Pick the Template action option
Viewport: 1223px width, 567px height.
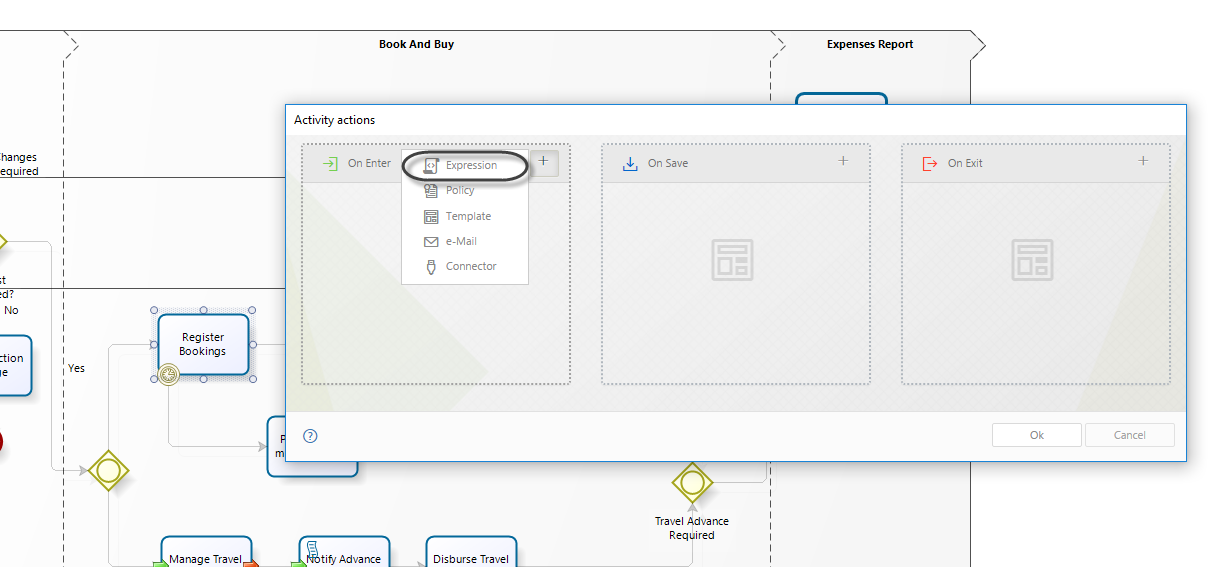[467, 216]
